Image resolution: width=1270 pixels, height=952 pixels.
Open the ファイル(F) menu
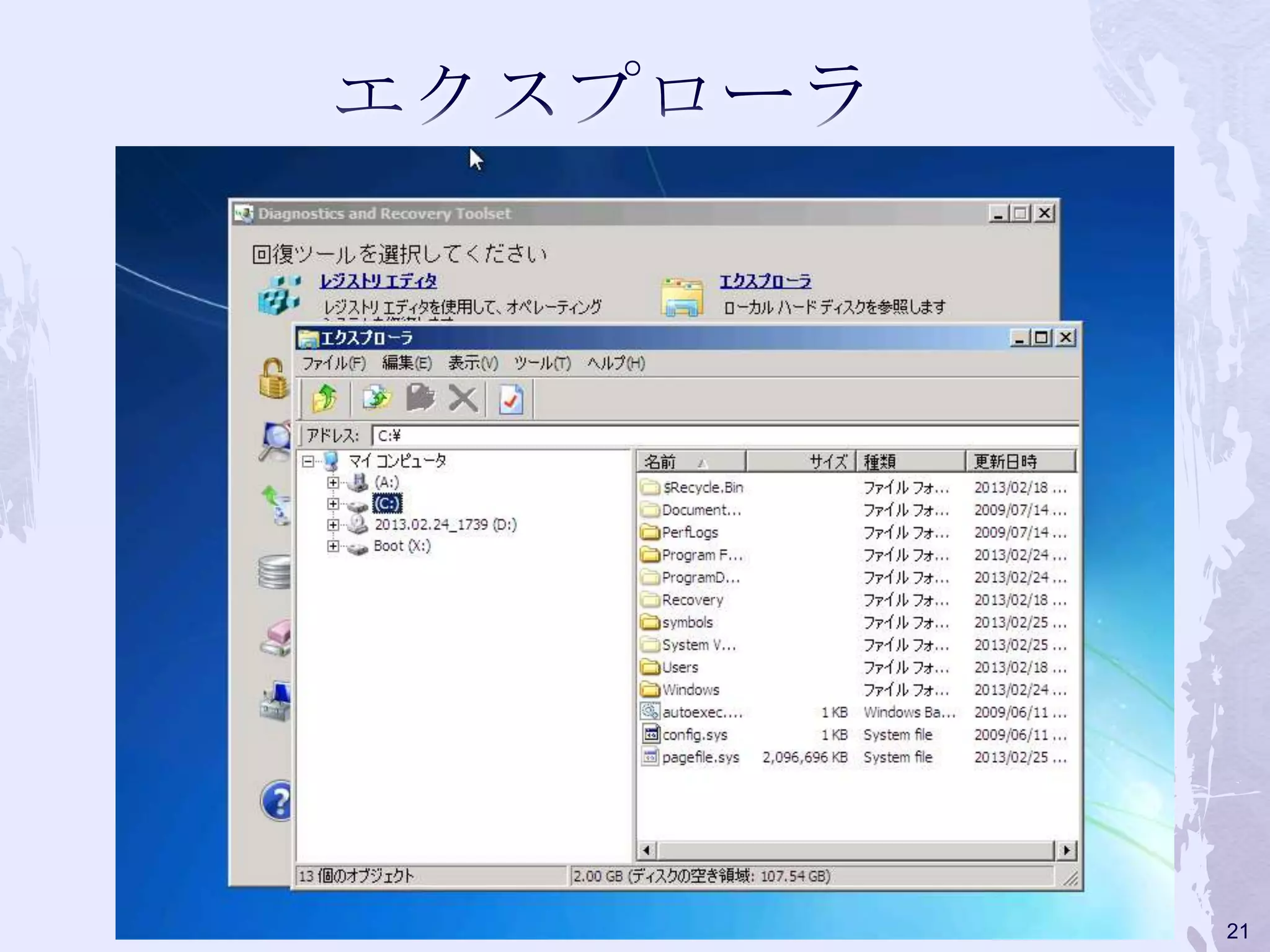334,363
